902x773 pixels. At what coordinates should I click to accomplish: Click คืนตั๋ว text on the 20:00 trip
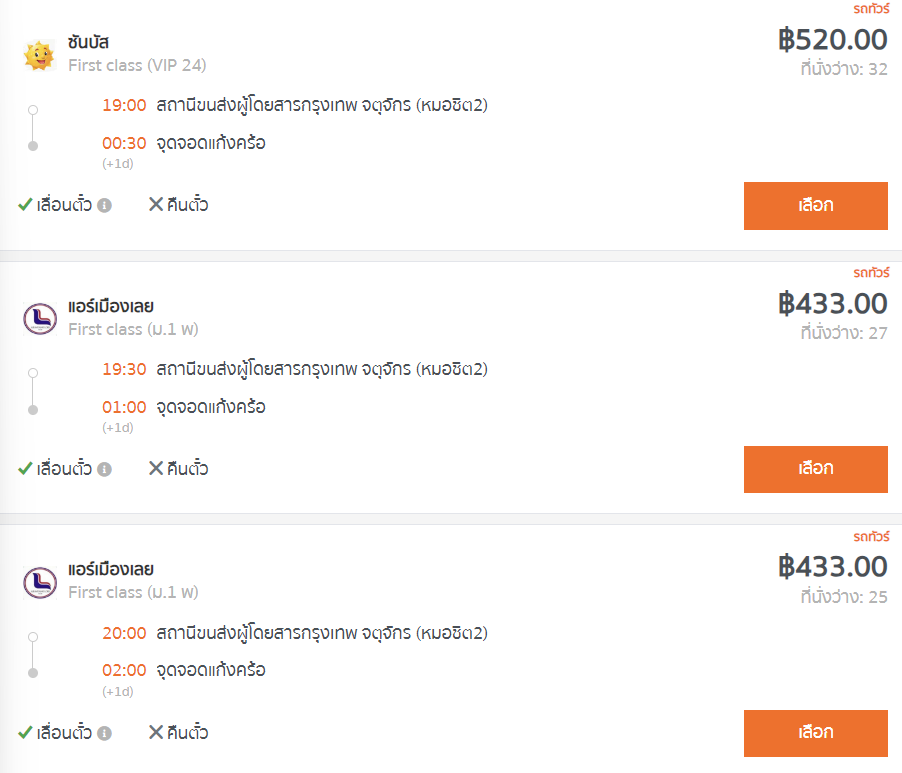coord(188,732)
